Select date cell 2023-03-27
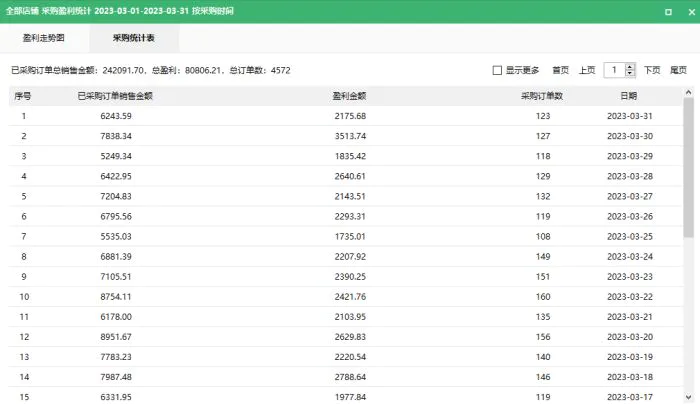This screenshot has width=700, height=405. (x=630, y=196)
